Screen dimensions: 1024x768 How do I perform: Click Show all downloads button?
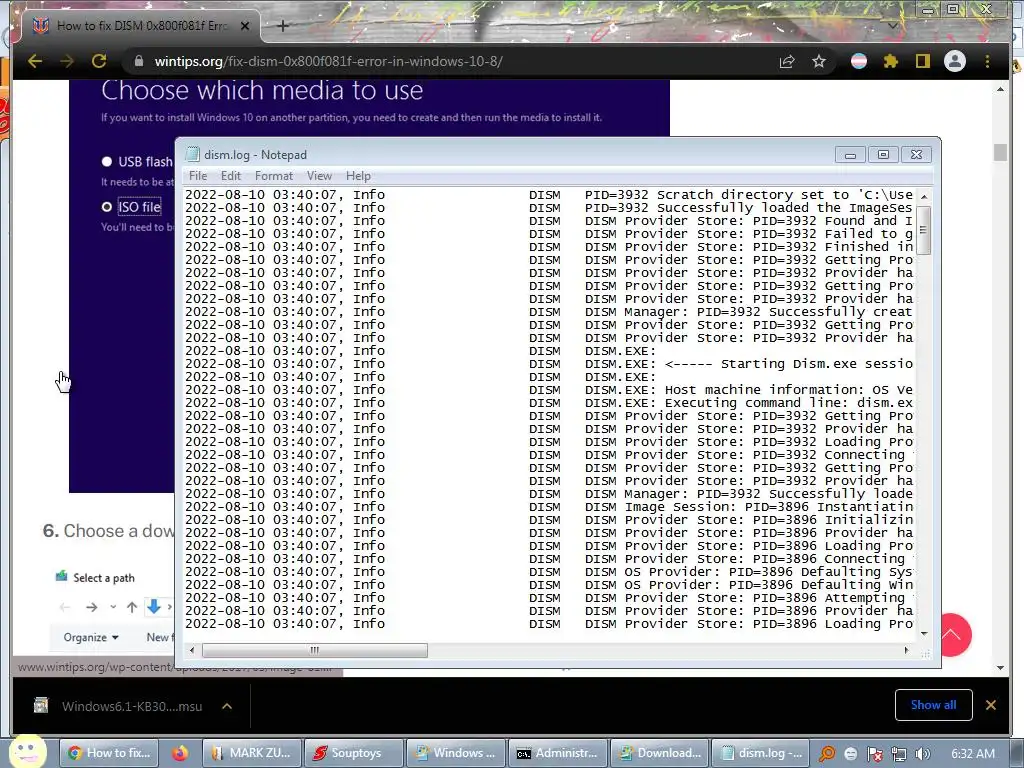coord(933,705)
